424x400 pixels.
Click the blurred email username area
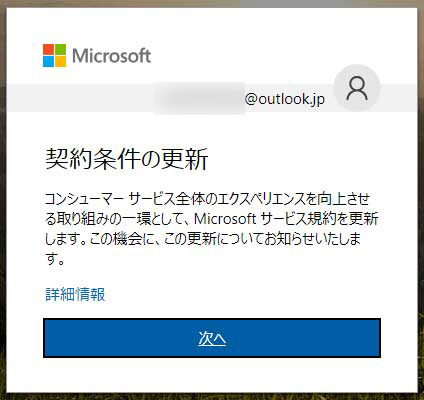(x=199, y=98)
